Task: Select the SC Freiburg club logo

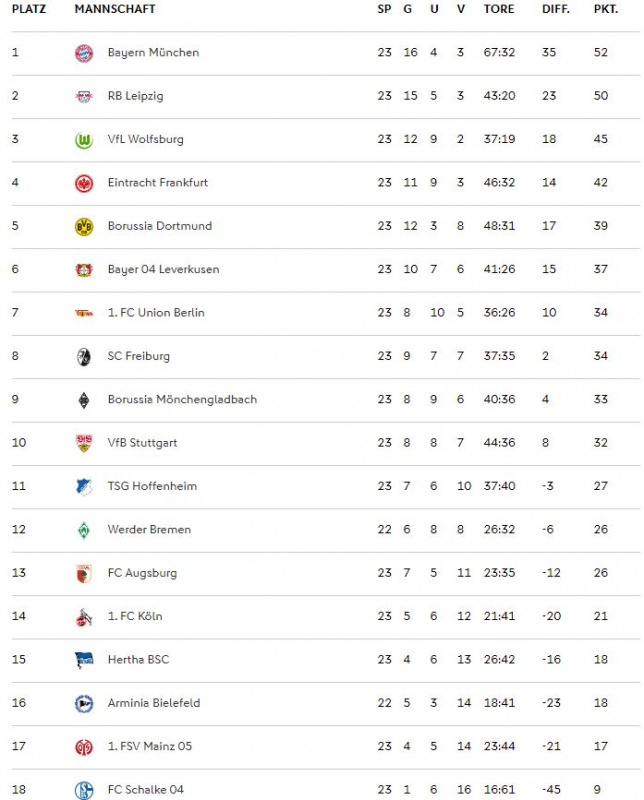Action: tap(84, 356)
